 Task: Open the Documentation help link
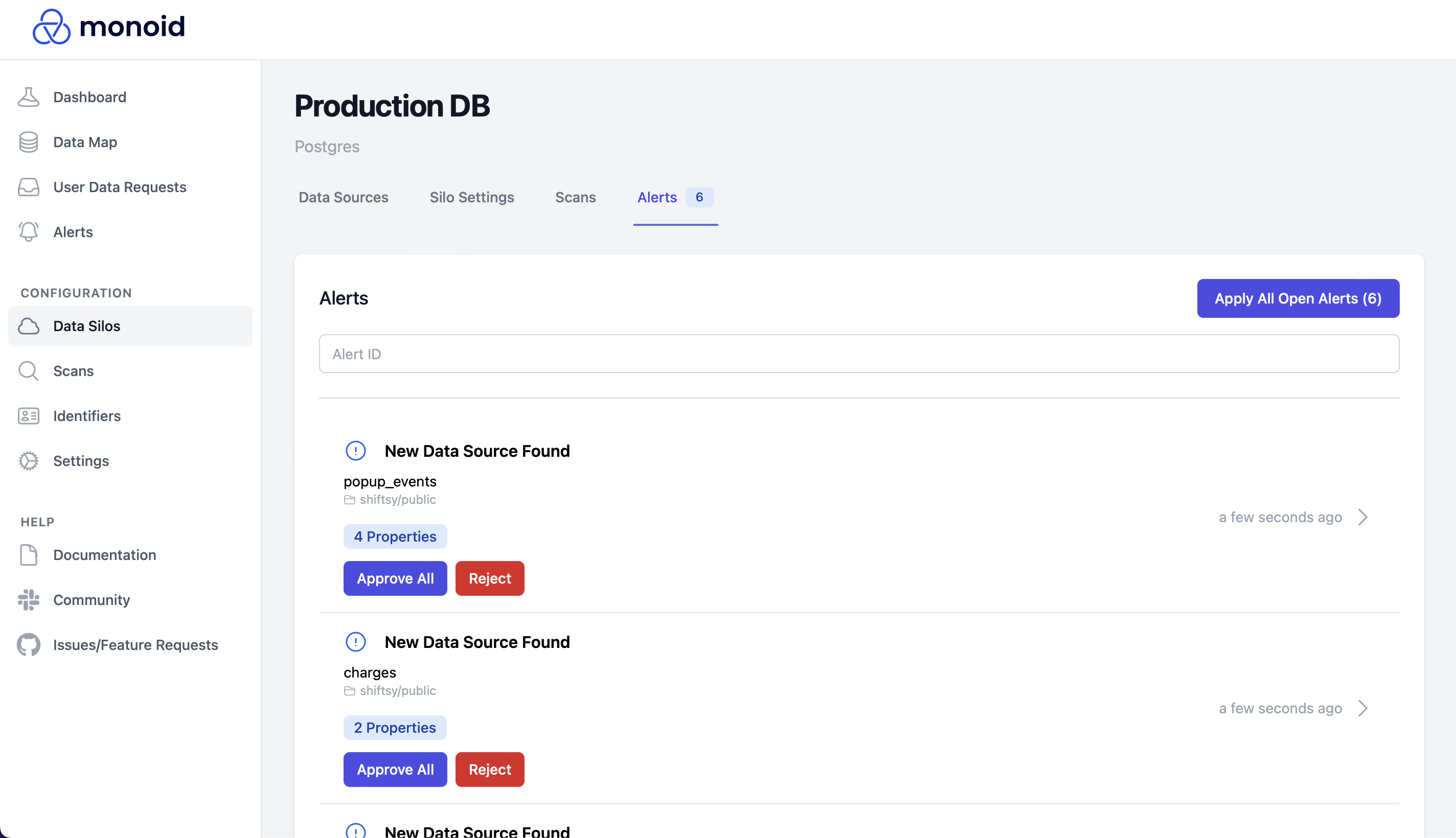point(130,555)
